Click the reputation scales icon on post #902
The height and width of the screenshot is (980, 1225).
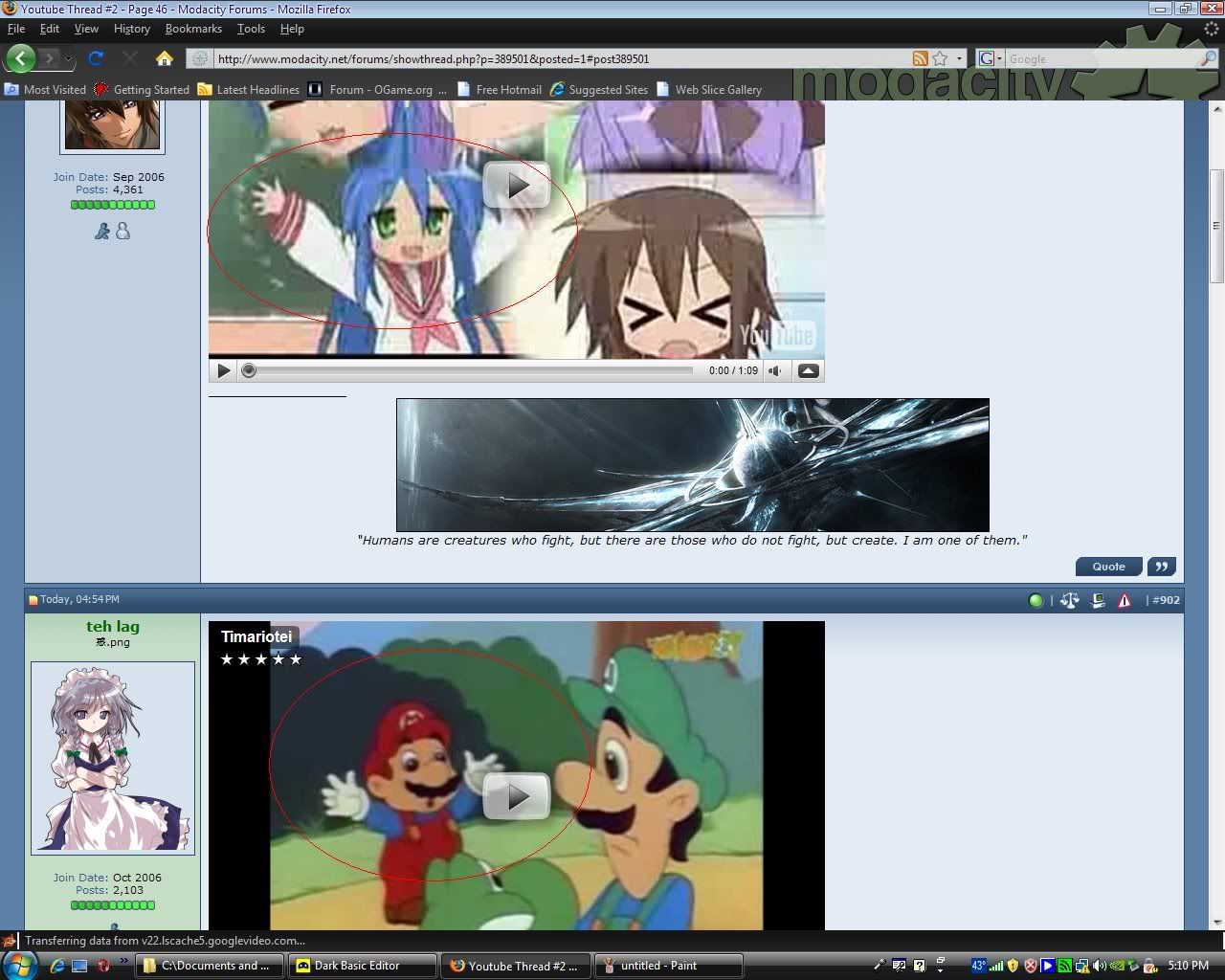point(1070,600)
